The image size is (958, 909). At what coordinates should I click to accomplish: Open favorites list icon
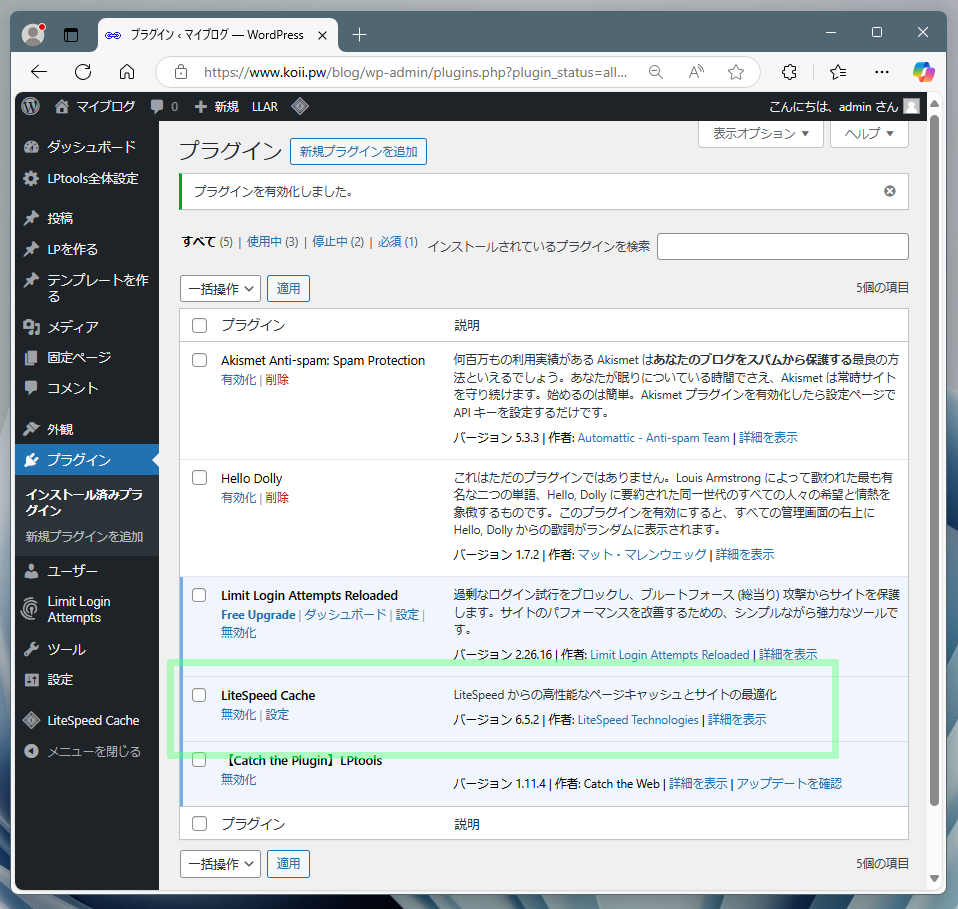pyautogui.click(x=838, y=72)
